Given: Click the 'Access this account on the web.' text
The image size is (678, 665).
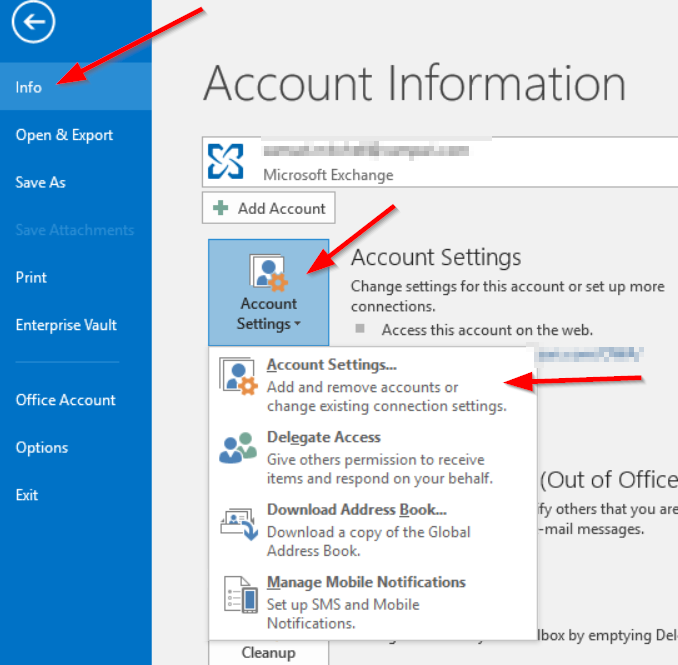Looking at the screenshot, I should click(487, 330).
